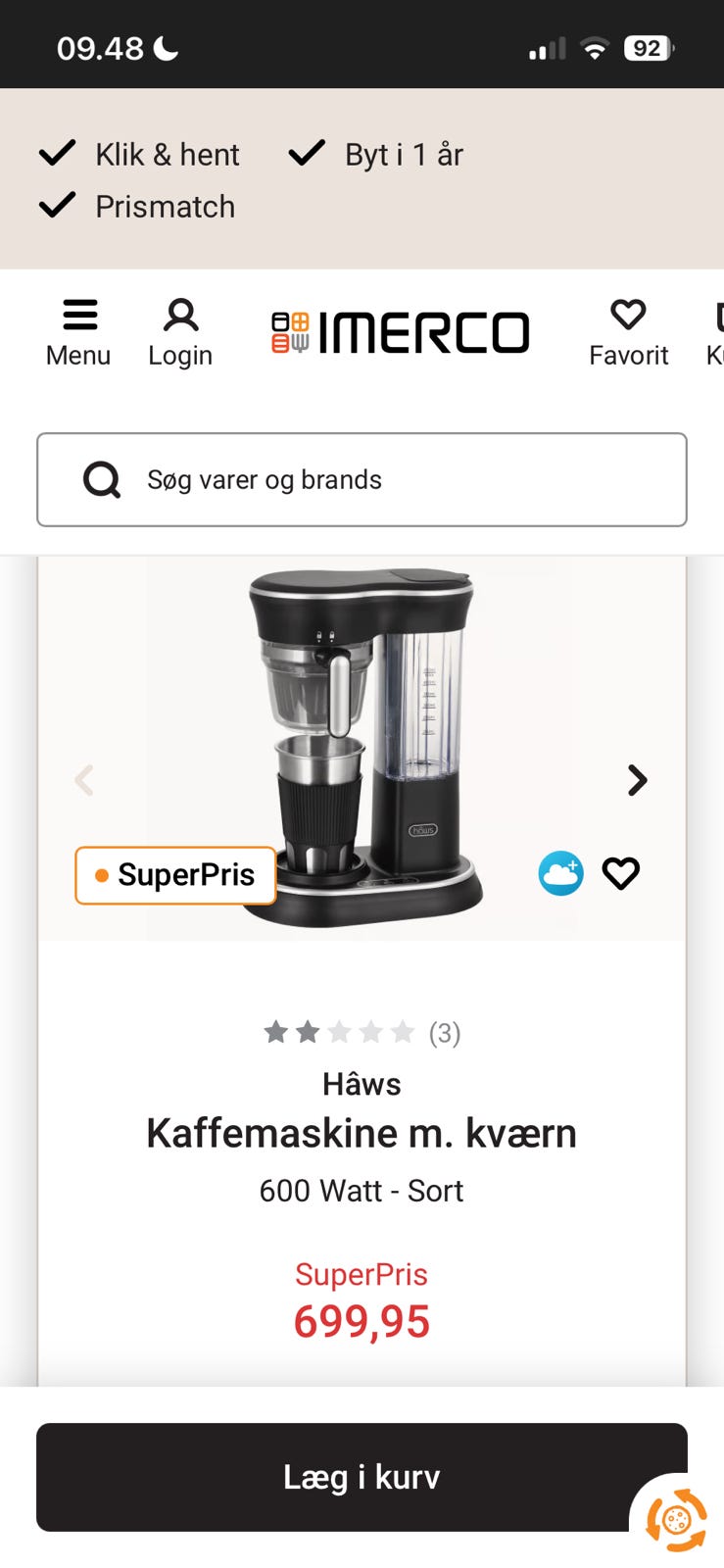Toggle favorite heart on product image
Viewport: 724px width, 1568px height.
point(621,873)
